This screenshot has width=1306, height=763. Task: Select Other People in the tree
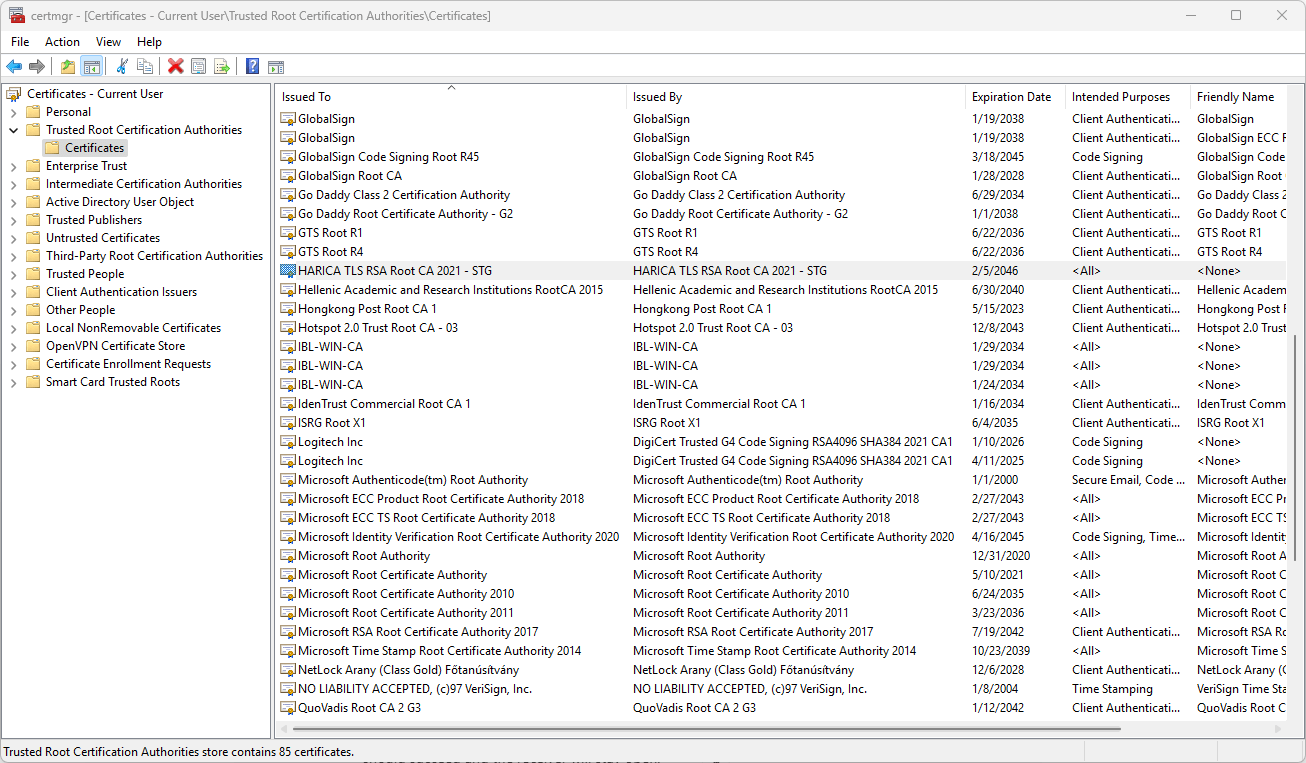(x=81, y=310)
